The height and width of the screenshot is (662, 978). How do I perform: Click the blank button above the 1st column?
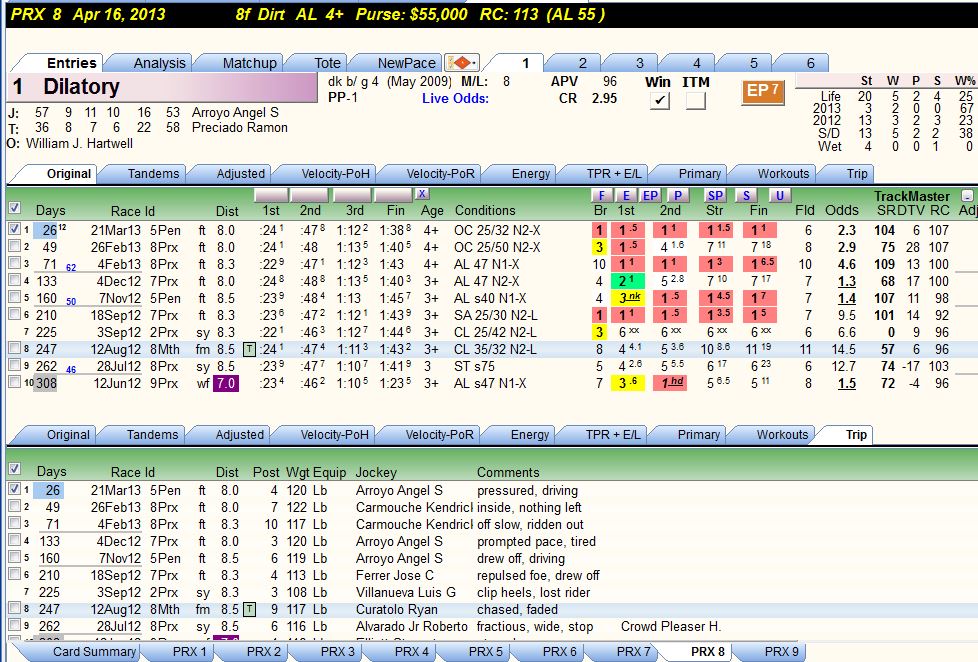click(x=271, y=195)
